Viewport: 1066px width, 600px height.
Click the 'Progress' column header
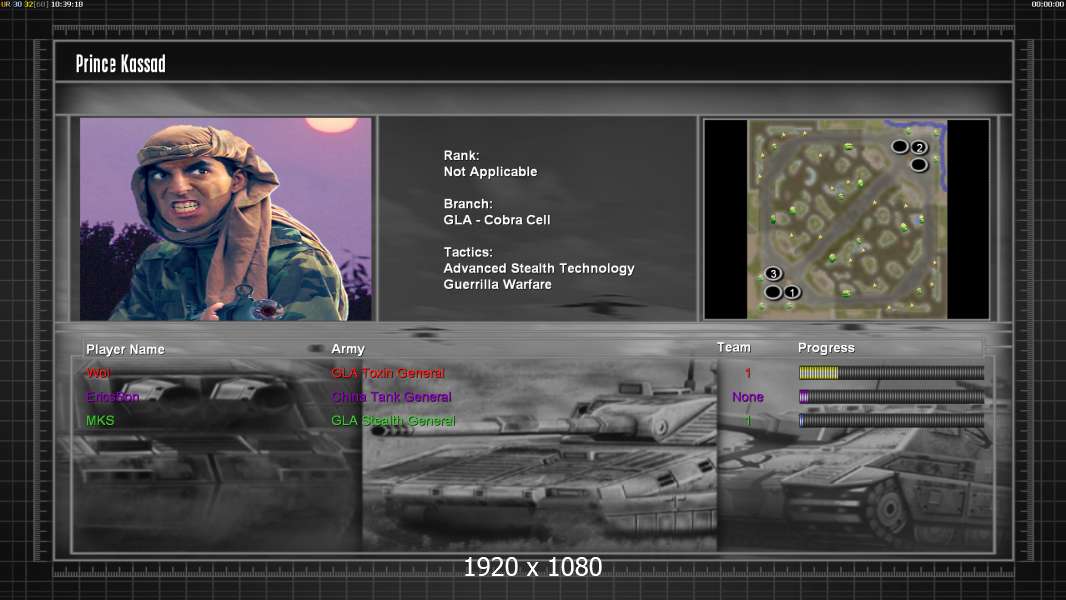tap(826, 348)
